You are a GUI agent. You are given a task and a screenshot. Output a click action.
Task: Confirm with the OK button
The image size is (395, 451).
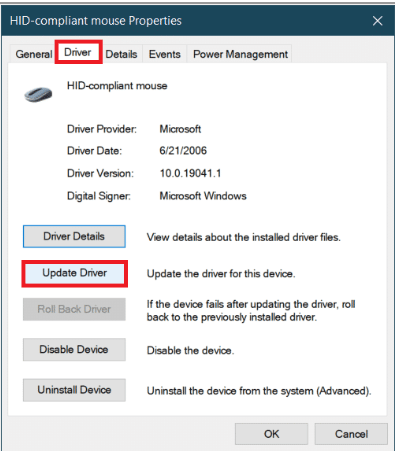[271, 434]
